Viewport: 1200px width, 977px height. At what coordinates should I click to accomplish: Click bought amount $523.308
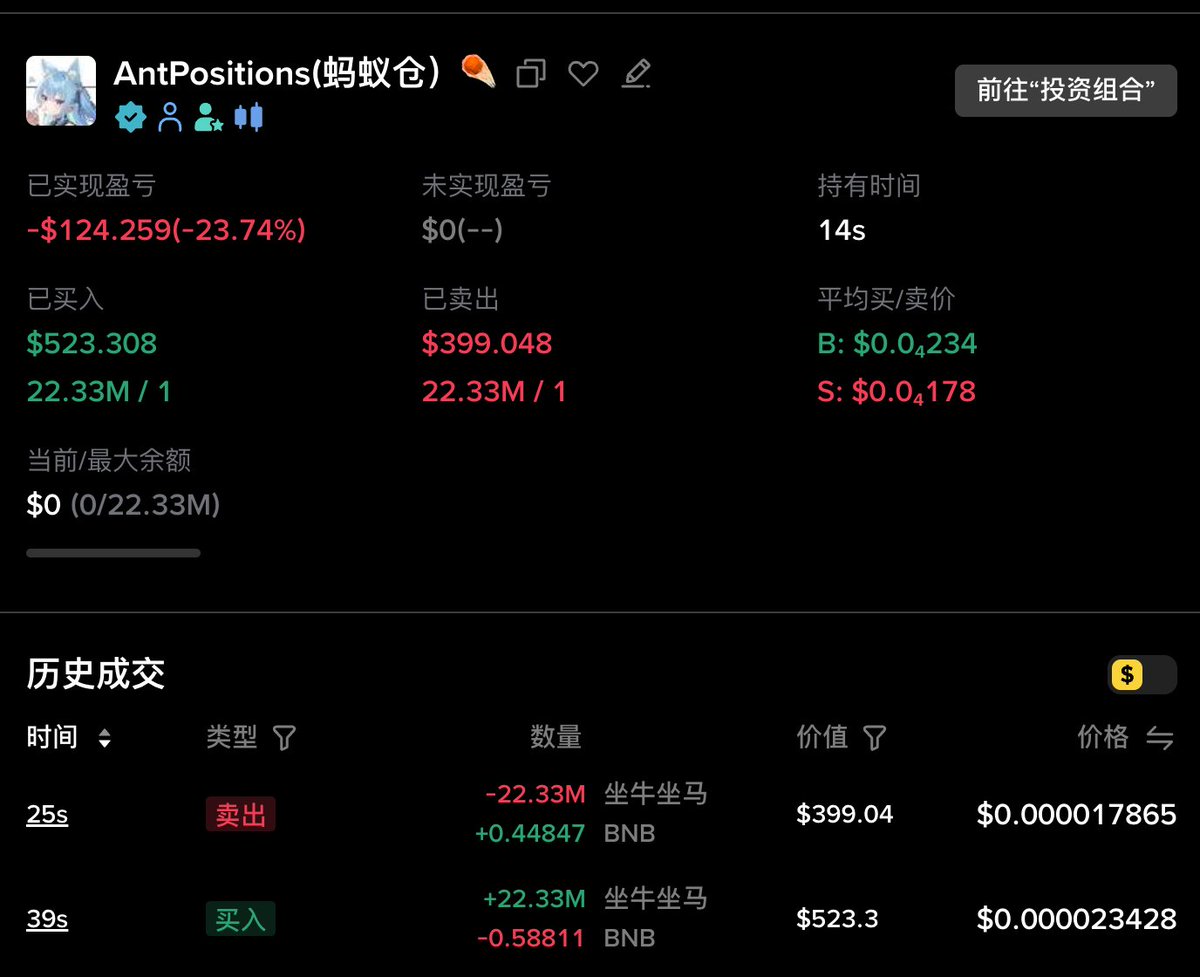pos(92,344)
